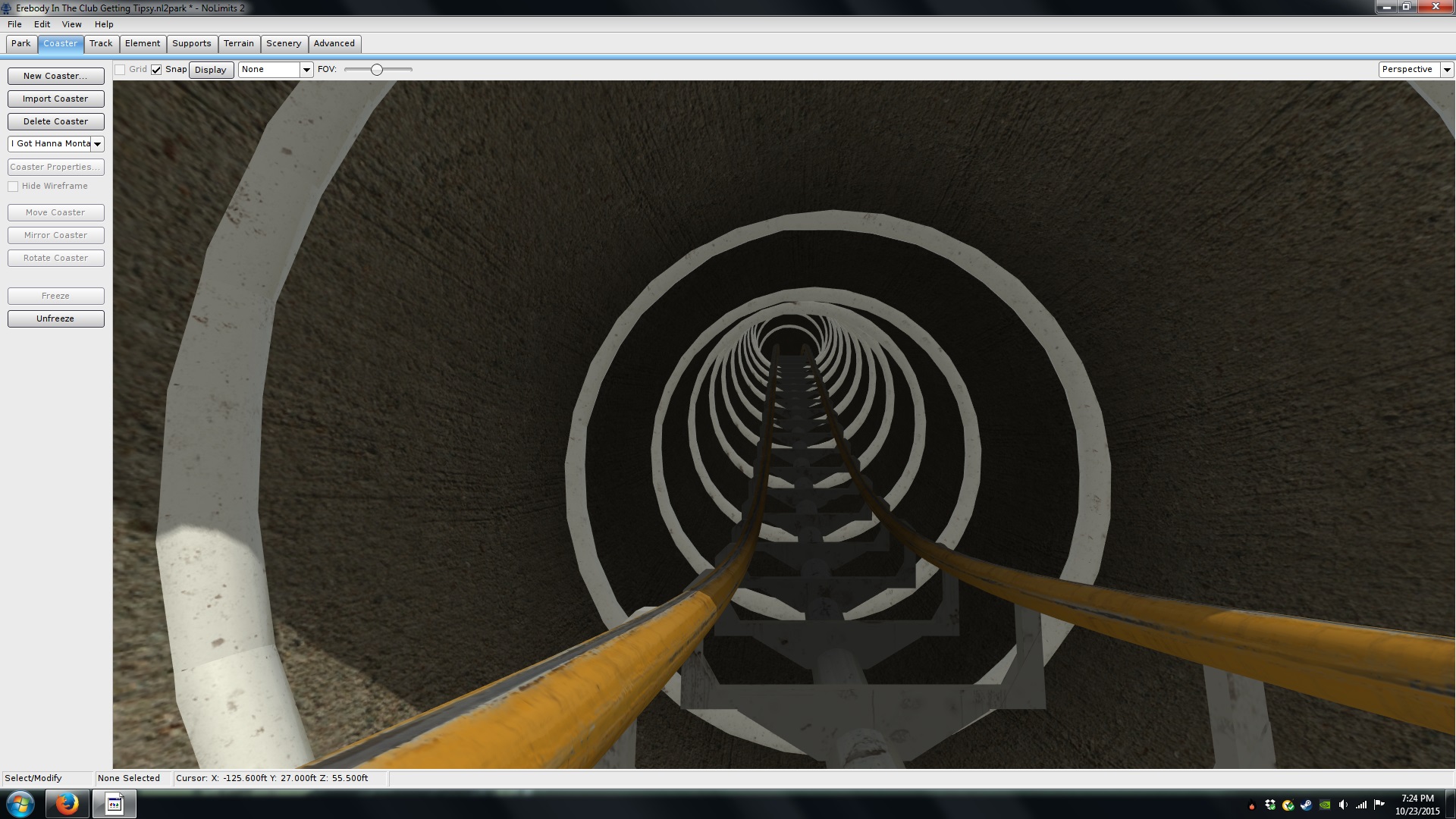Open the Dropbox tray icon
This screenshot has width=1456, height=819.
click(x=1270, y=805)
